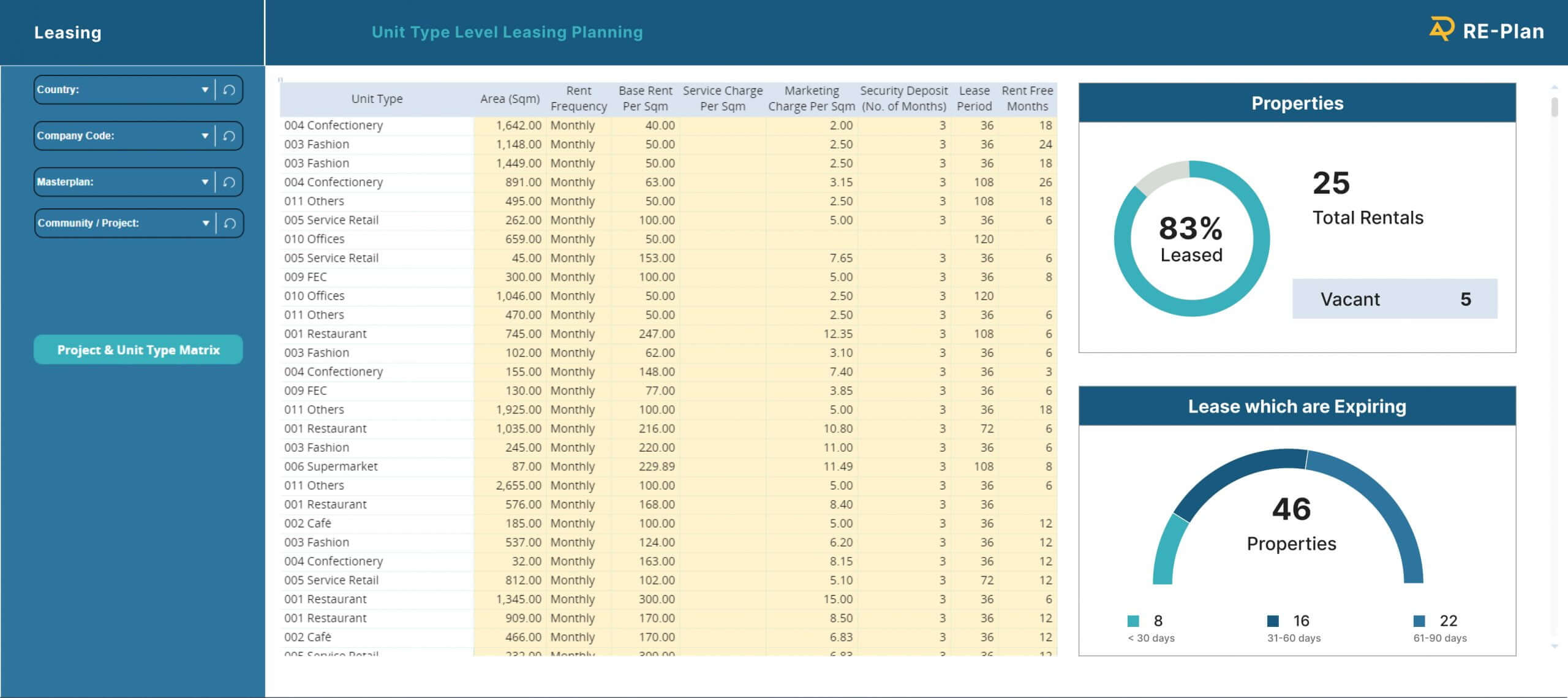The width and height of the screenshot is (1568, 698).
Task: Click the vertical scrollbar thumb at right
Action: click(x=1554, y=107)
